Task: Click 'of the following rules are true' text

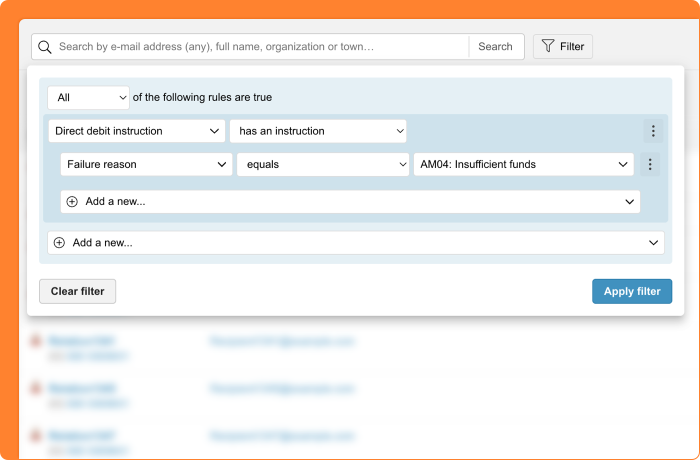Action: coord(202,97)
